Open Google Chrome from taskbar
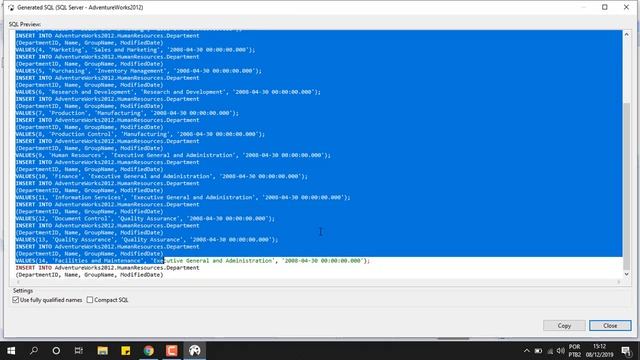Image resolution: width=640 pixels, height=360 pixels. (x=149, y=351)
